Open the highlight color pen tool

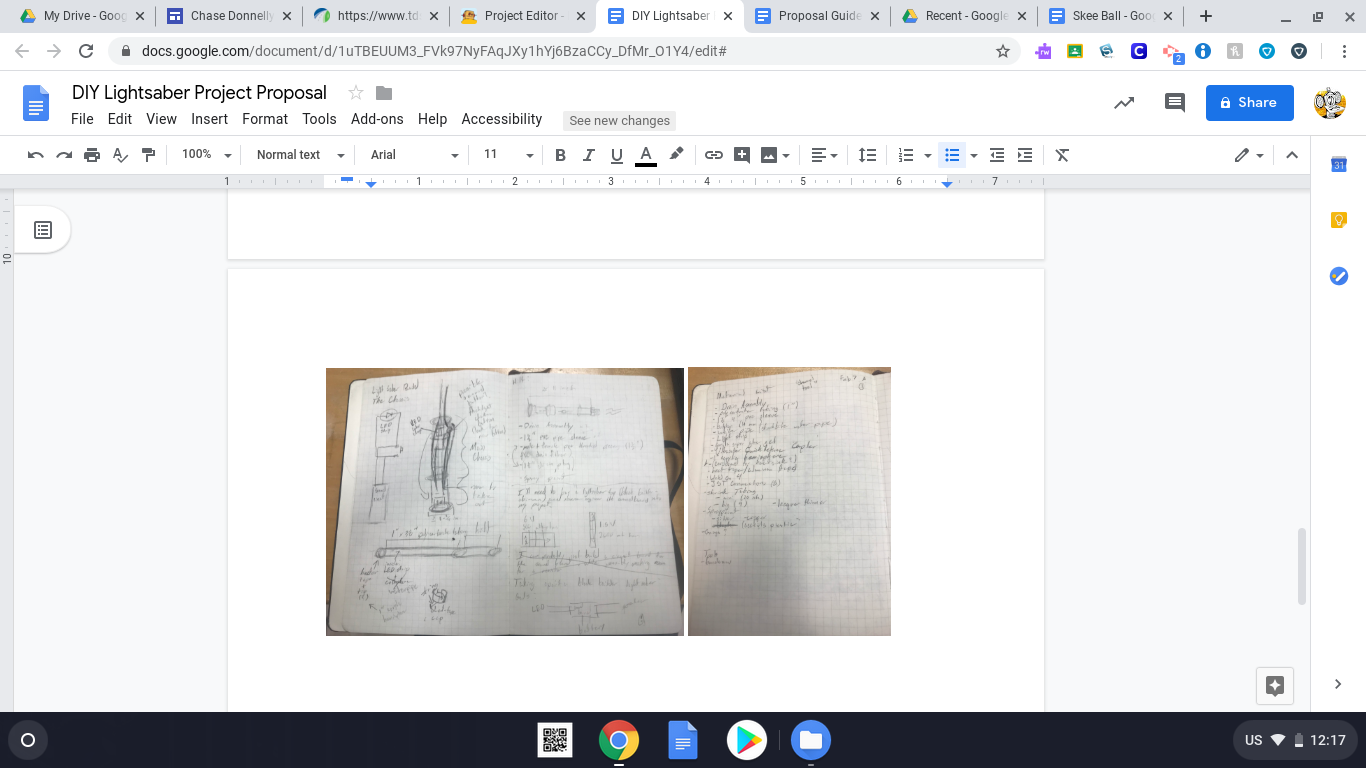pyautogui.click(x=676, y=155)
